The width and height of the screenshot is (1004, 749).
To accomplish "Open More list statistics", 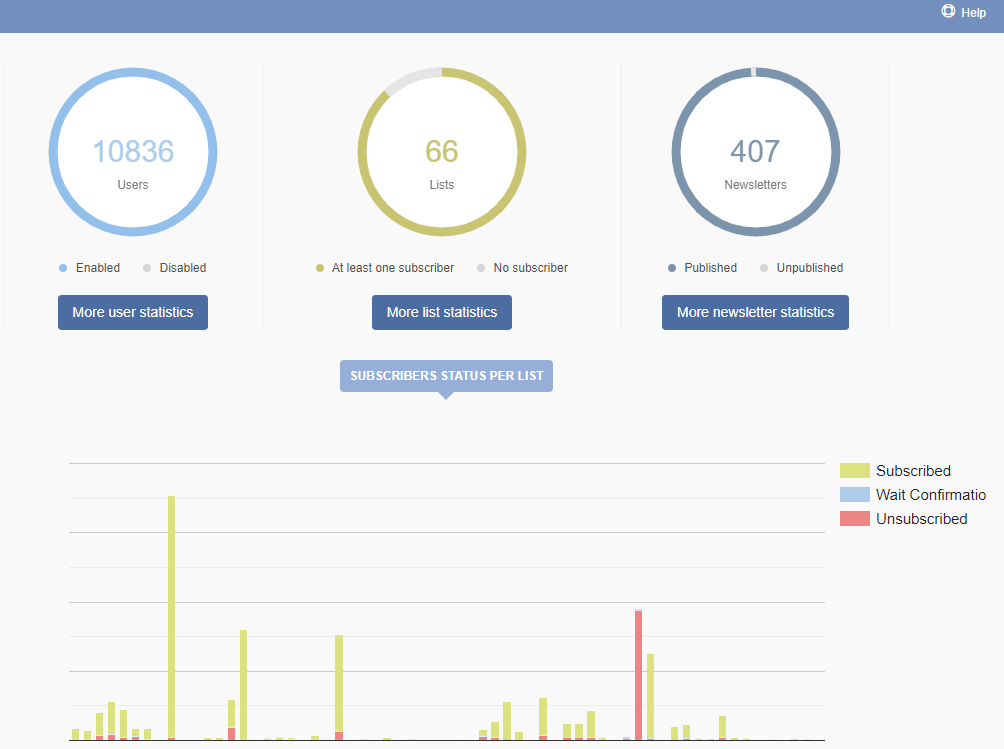I will (x=442, y=312).
